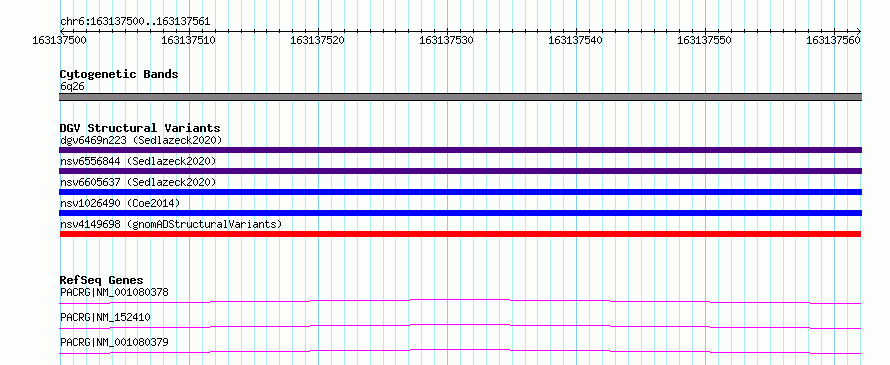This screenshot has height=365, width=890.
Task: Open variant dgv6469n223 (Sedlazeck2020) label
Action: pos(141,140)
